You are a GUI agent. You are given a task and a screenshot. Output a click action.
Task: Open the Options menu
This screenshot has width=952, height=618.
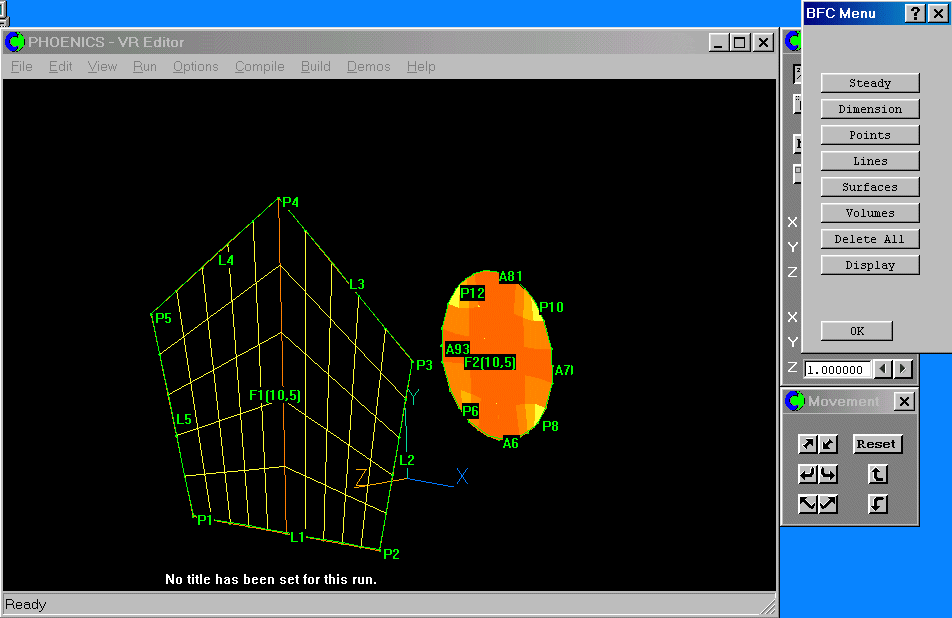tap(195, 66)
